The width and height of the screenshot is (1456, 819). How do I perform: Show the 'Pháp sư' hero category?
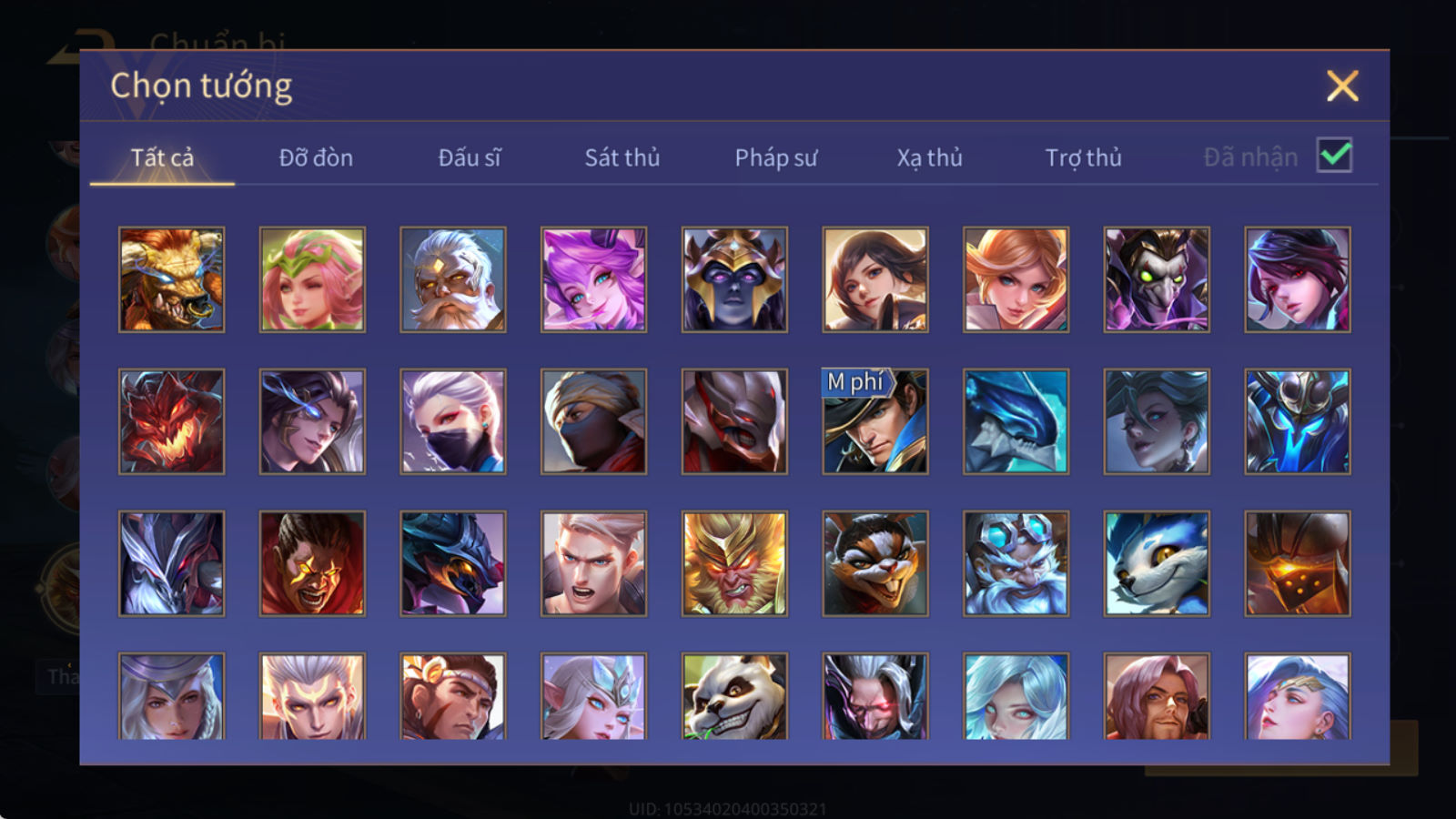[776, 157]
